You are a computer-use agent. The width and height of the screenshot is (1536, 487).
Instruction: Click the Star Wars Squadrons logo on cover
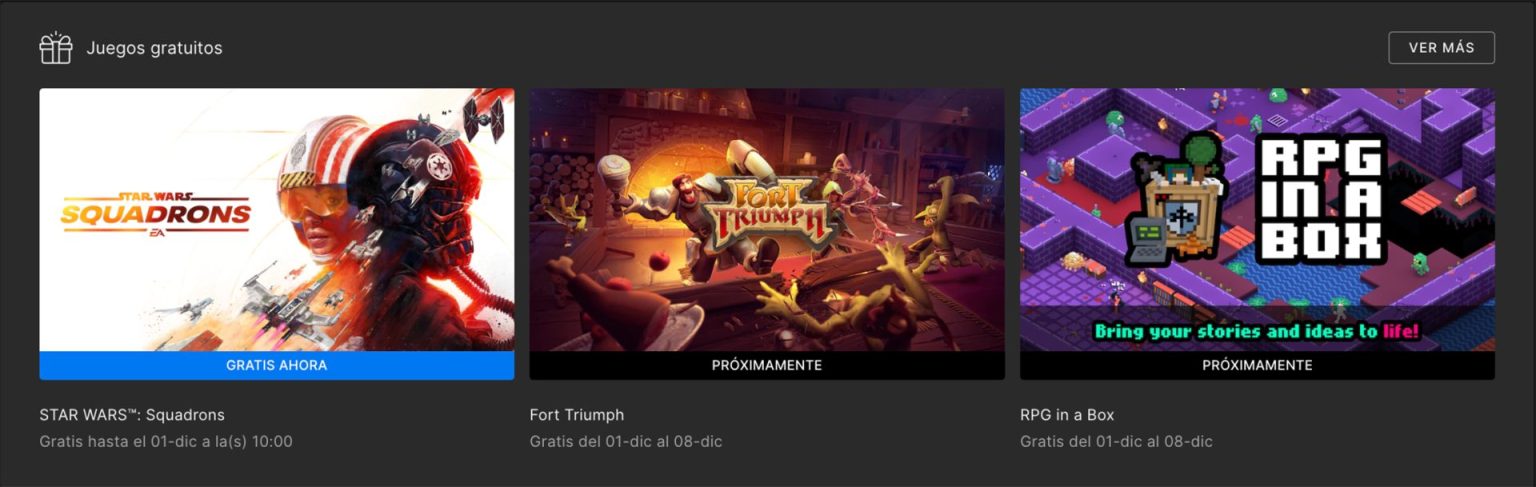[155, 214]
